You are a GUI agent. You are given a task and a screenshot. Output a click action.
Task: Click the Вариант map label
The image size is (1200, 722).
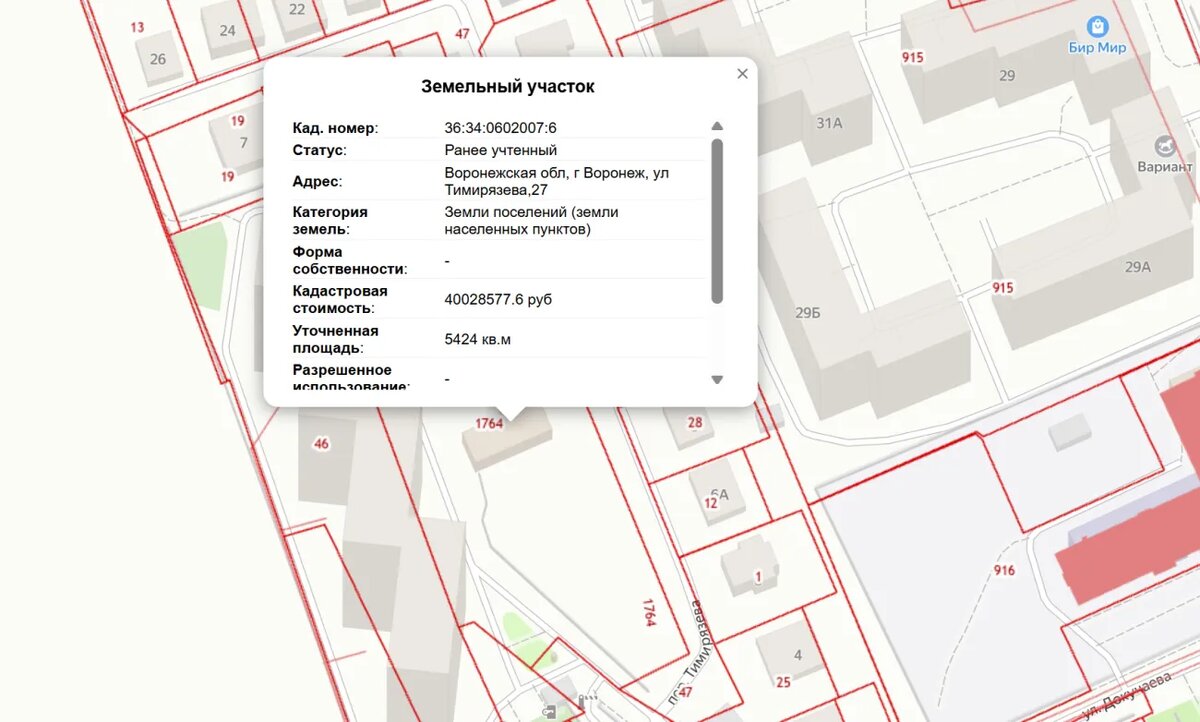pyautogui.click(x=1166, y=167)
